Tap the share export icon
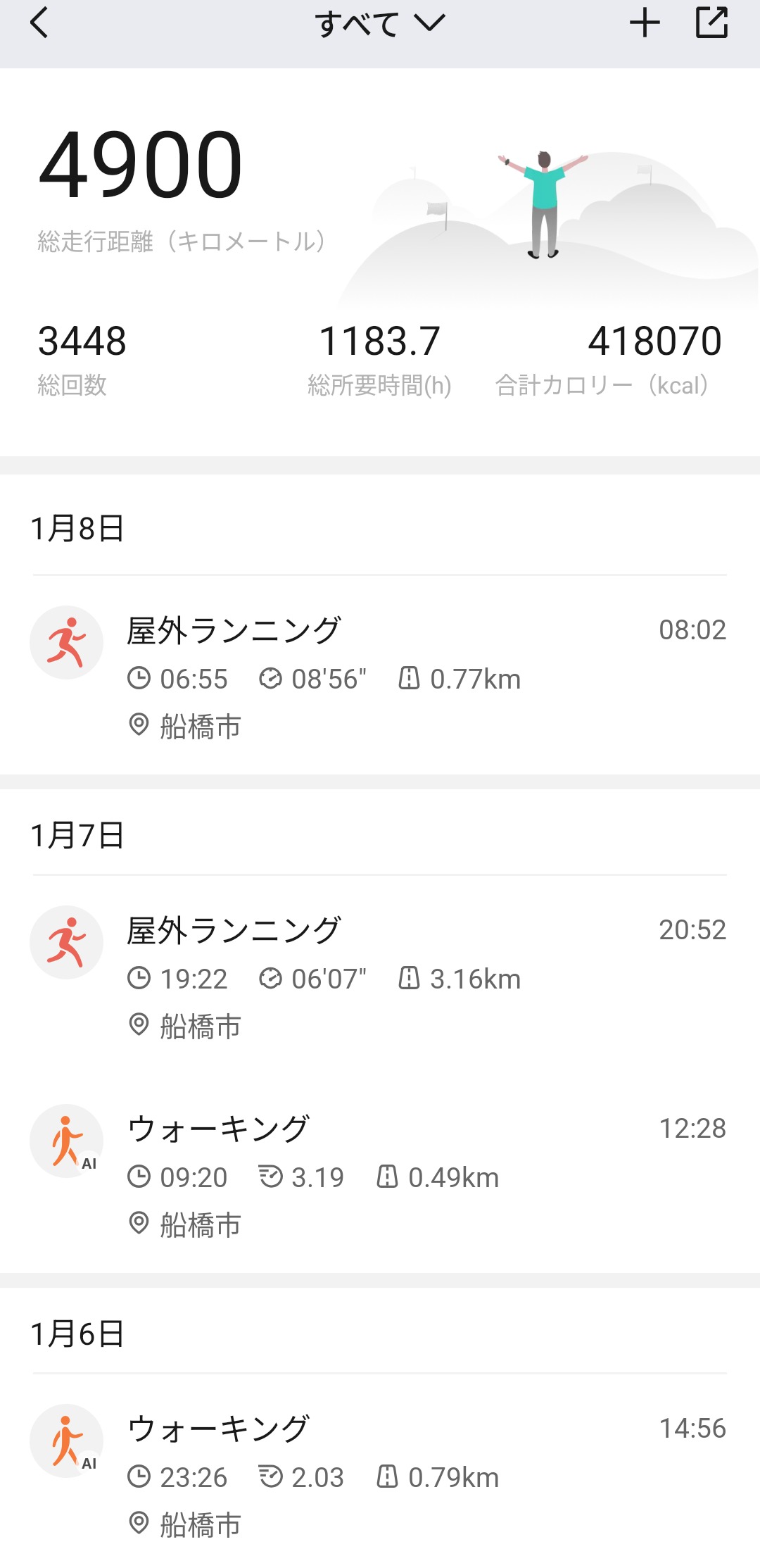Image resolution: width=760 pixels, height=1568 pixels. click(x=711, y=23)
